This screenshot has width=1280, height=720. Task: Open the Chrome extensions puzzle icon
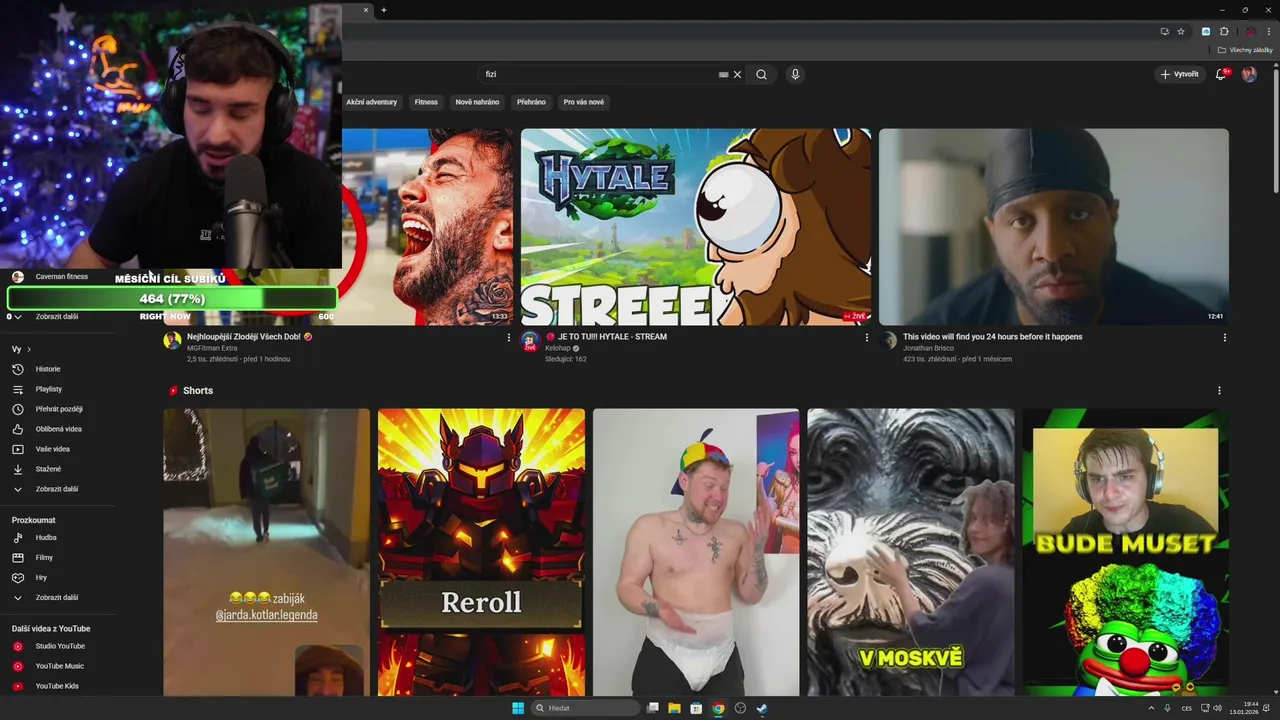(x=1224, y=31)
